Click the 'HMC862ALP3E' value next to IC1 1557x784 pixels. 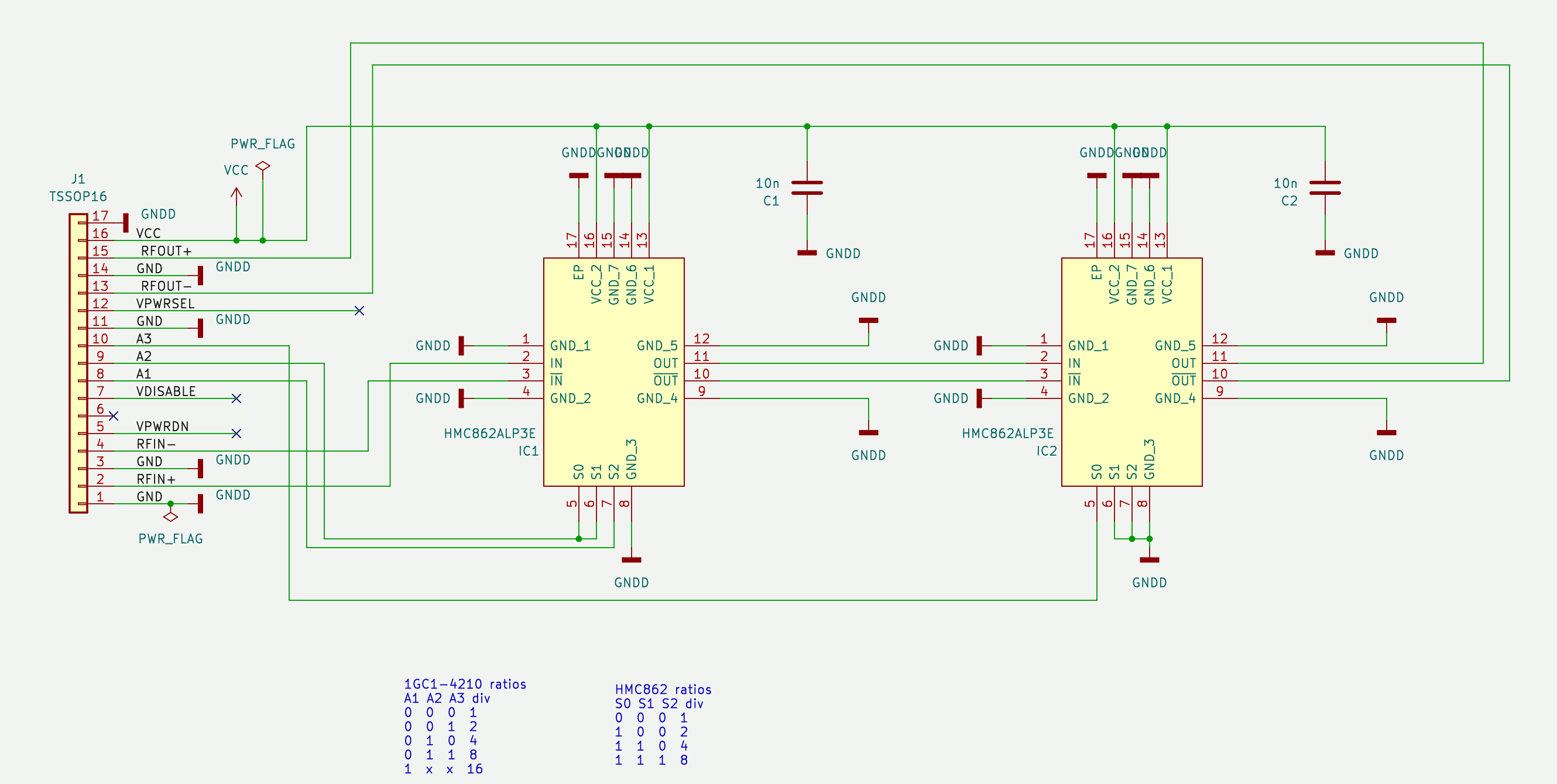tap(489, 434)
